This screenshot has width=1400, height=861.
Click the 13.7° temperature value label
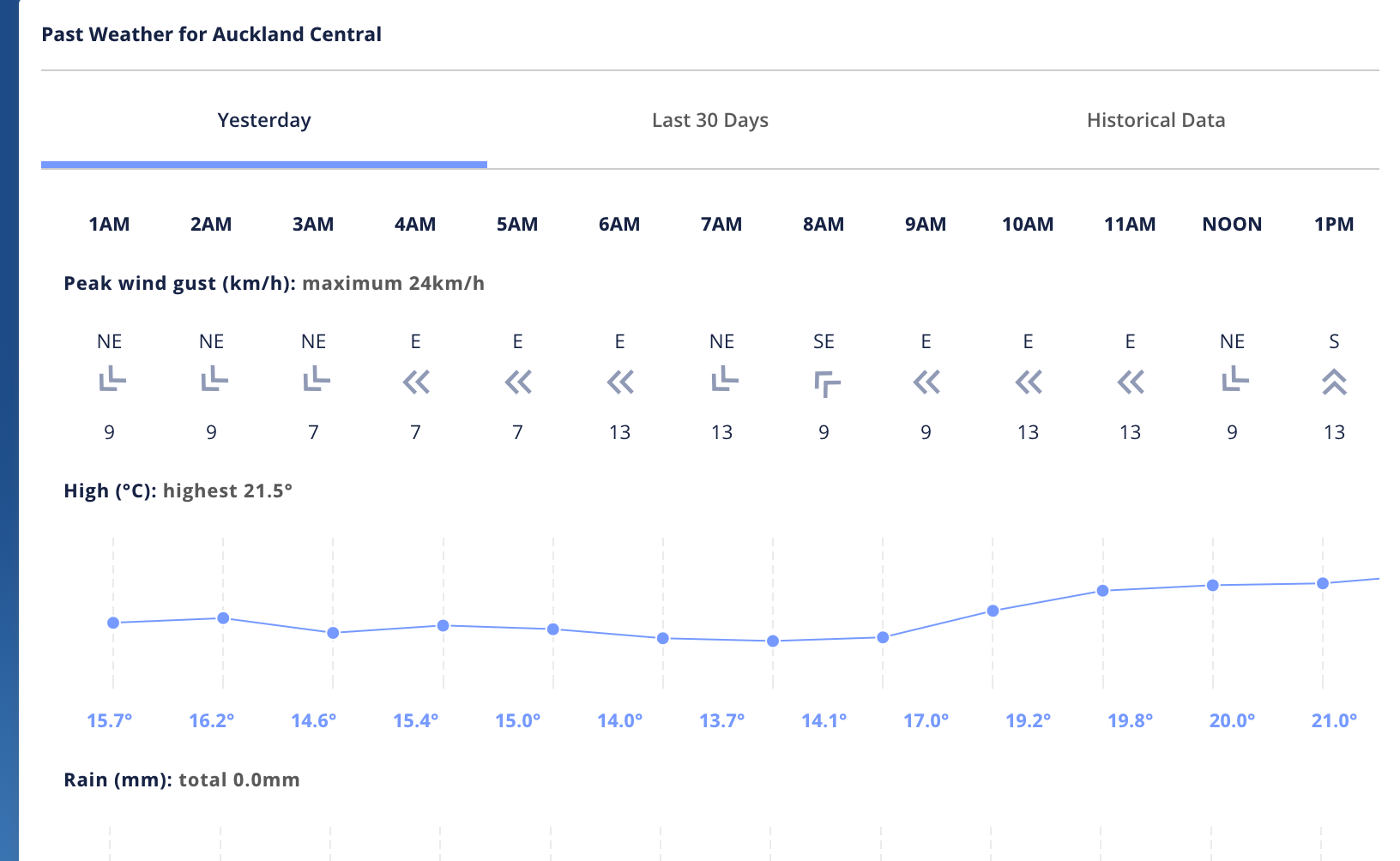coord(722,721)
